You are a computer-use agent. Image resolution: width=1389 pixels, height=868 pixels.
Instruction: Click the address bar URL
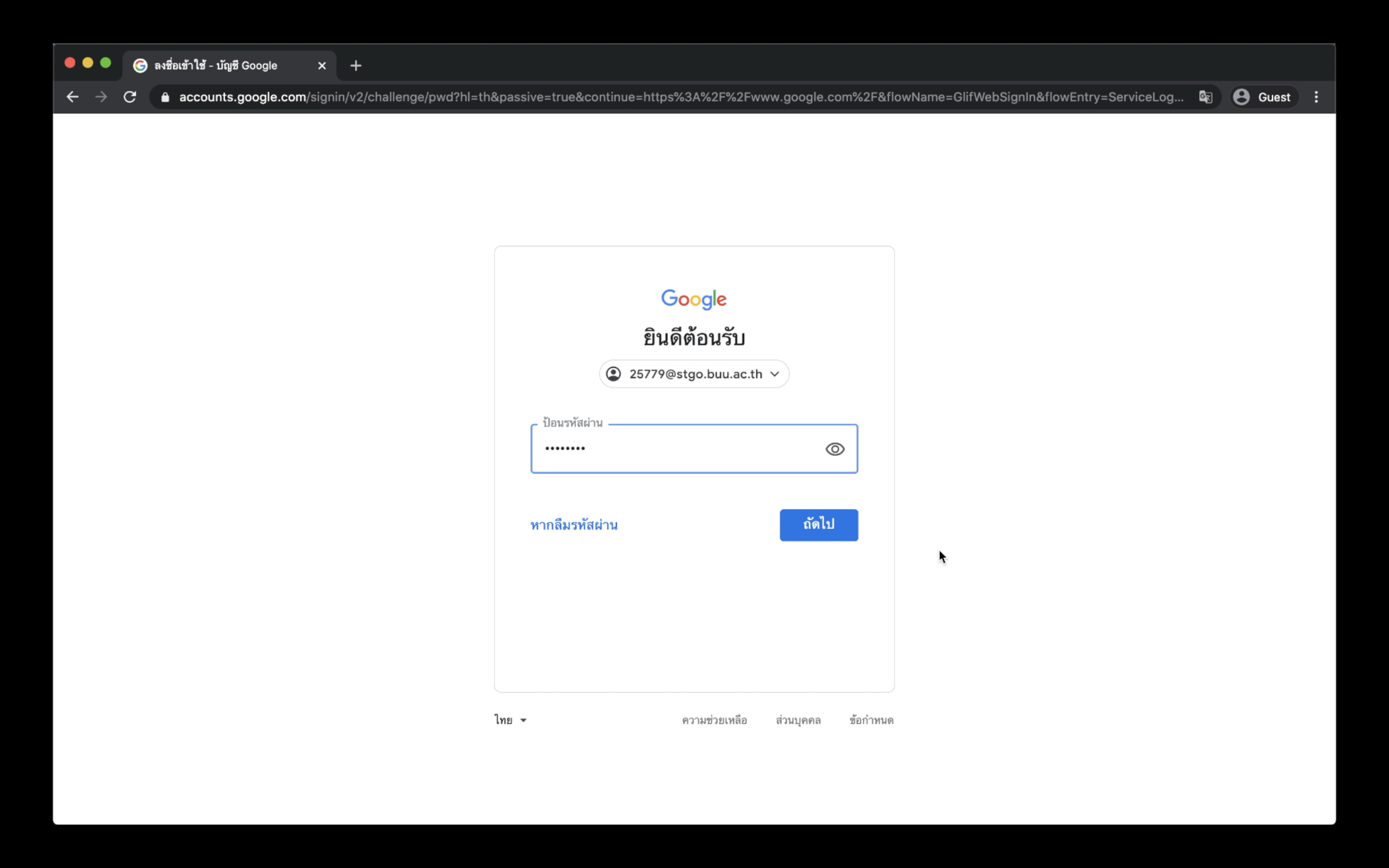point(681,97)
